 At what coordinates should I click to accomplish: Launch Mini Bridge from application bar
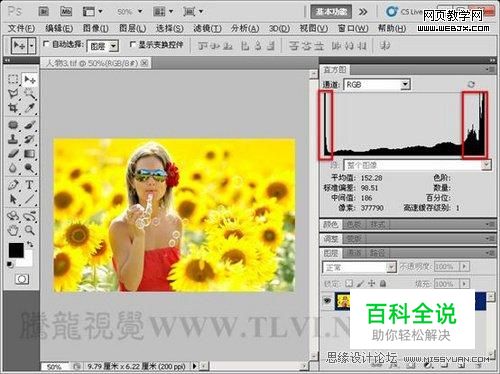(66, 12)
